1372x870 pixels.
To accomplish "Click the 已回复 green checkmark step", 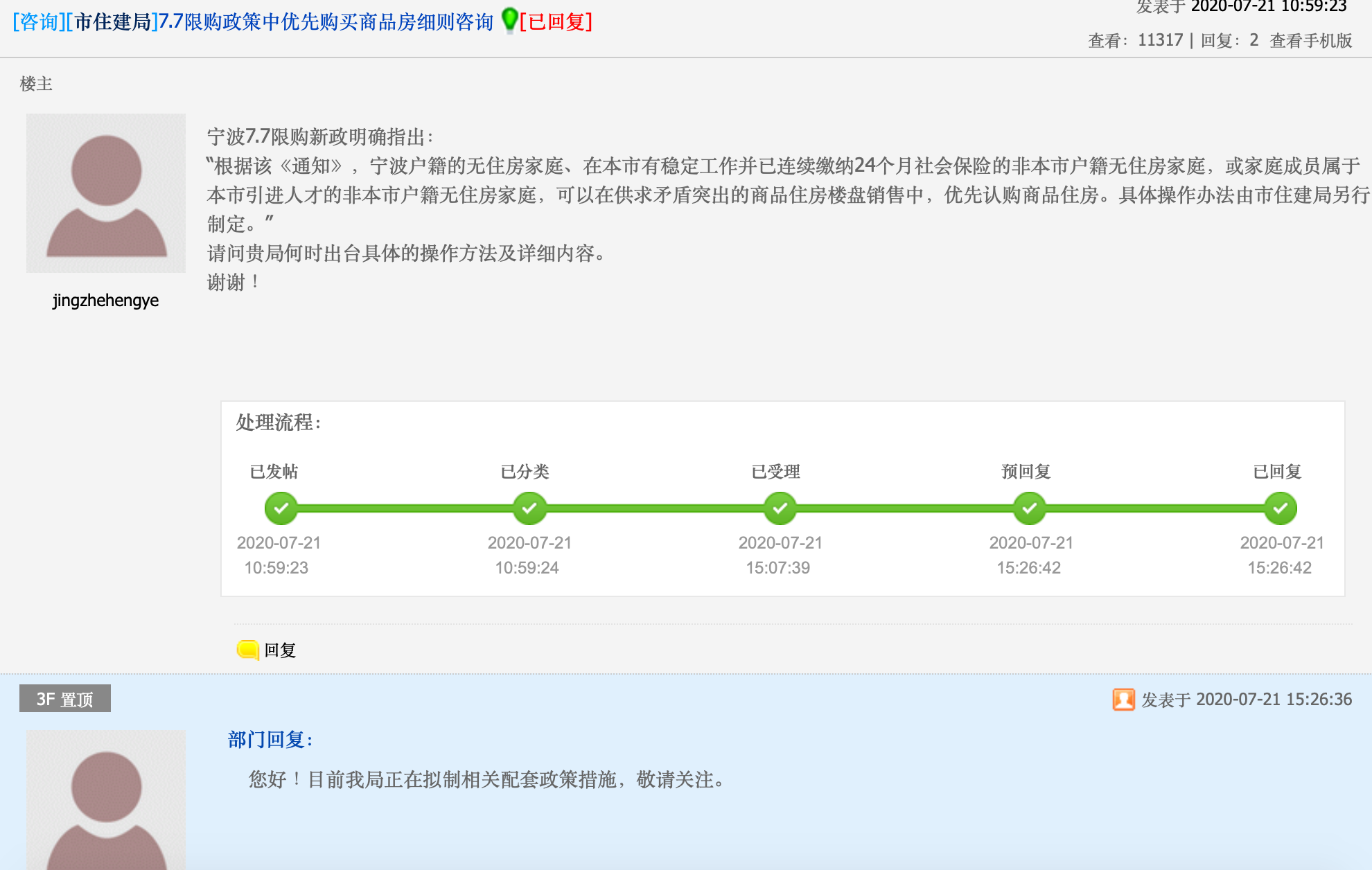I will pyautogui.click(x=1281, y=508).
